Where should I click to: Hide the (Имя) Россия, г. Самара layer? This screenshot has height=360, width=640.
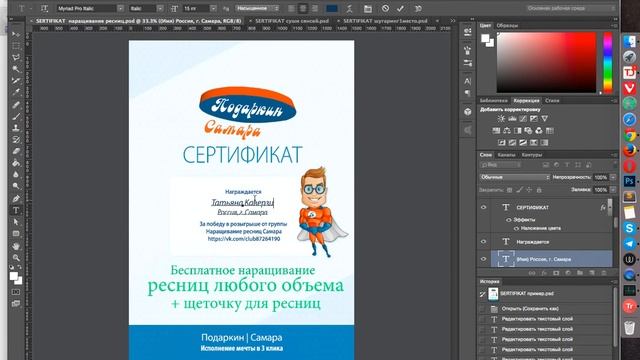pos(484,259)
